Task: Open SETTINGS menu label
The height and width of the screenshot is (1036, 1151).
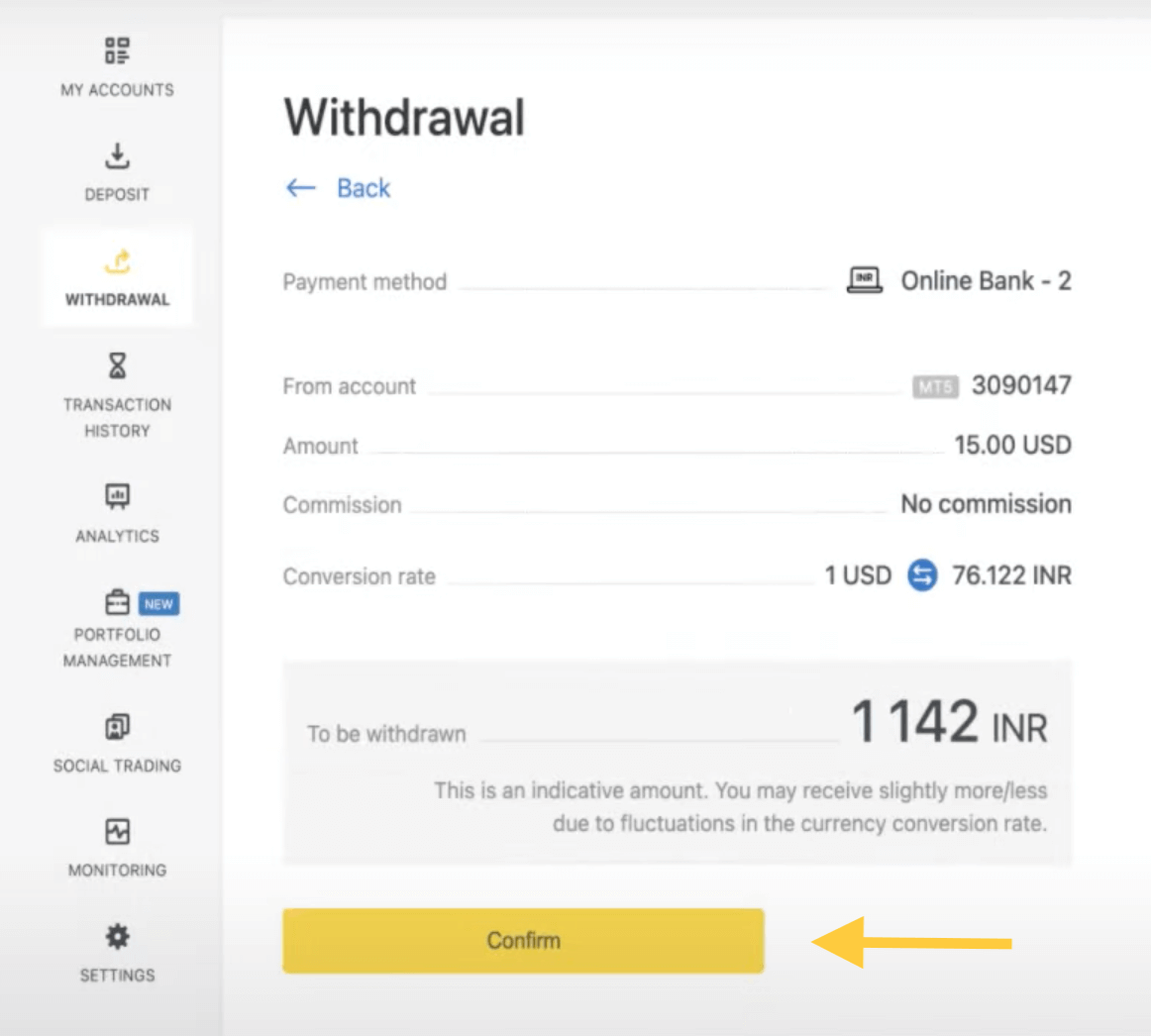Action: (117, 975)
